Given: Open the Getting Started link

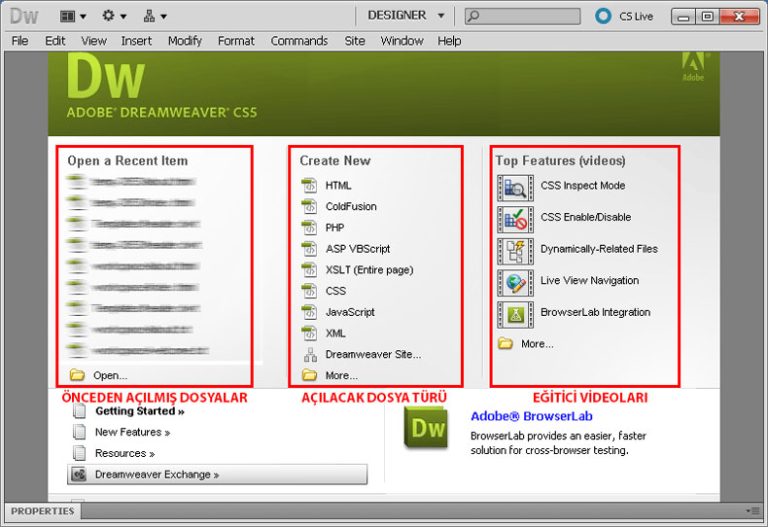Looking at the screenshot, I should 140,411.
